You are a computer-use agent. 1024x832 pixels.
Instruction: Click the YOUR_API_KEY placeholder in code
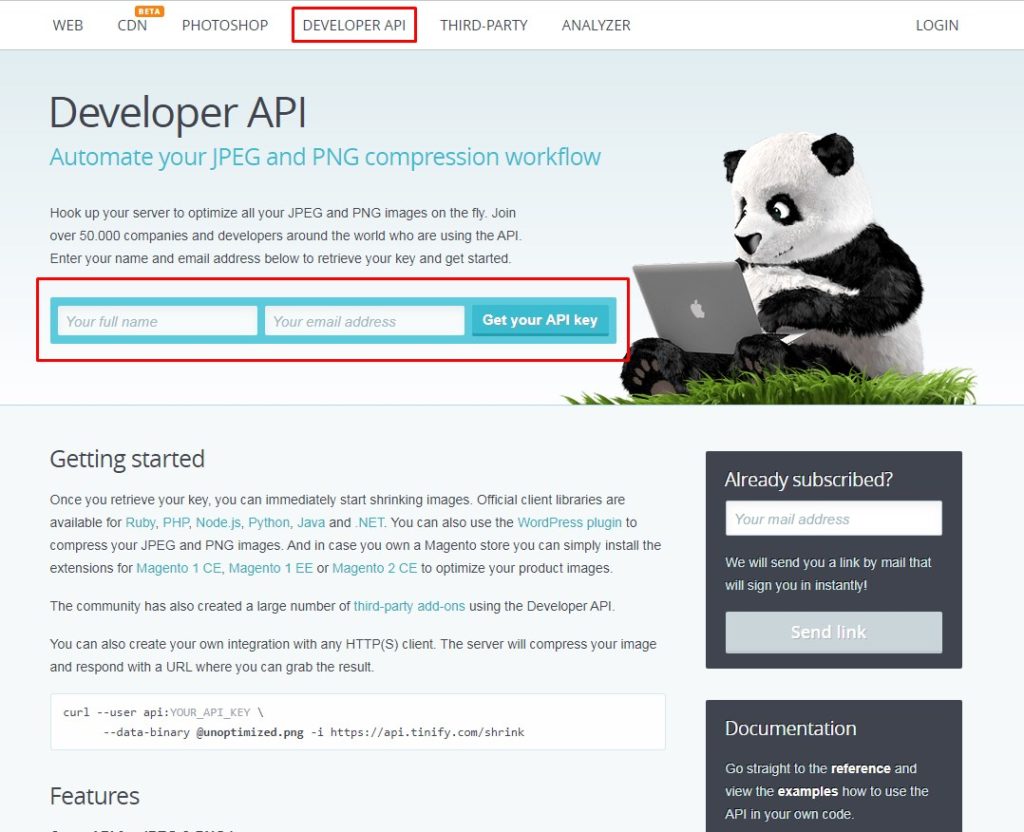coord(210,712)
